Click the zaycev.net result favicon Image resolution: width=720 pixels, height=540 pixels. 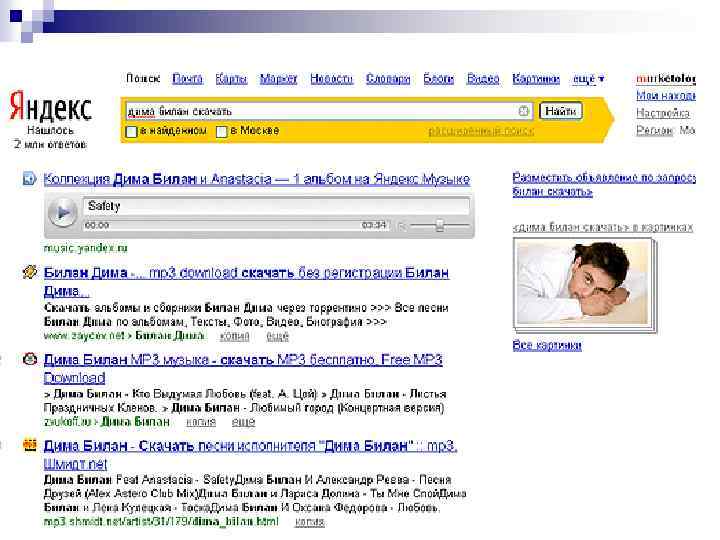pyautogui.click(x=29, y=272)
